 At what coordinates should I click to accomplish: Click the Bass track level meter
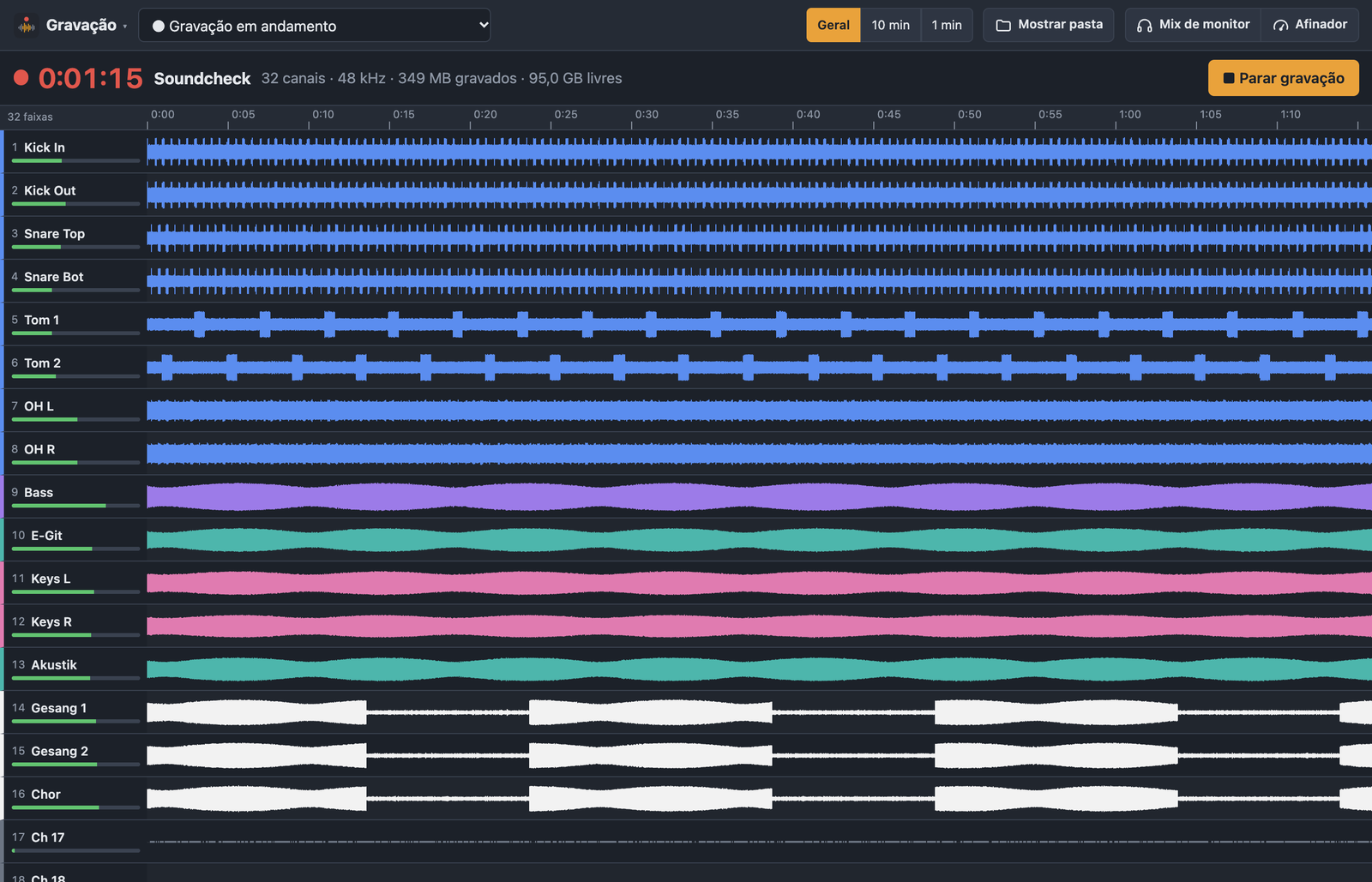tap(75, 506)
